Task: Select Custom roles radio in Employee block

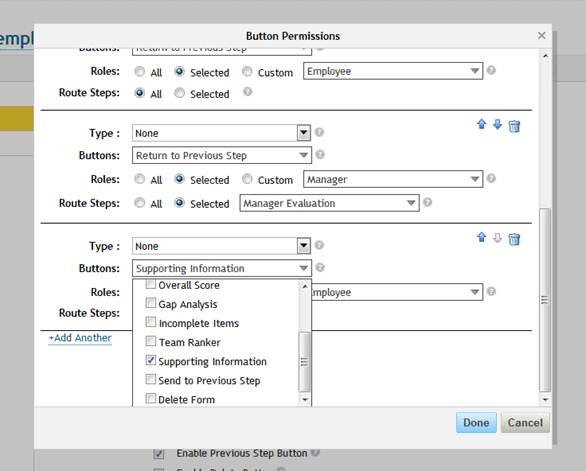Action: click(247, 71)
